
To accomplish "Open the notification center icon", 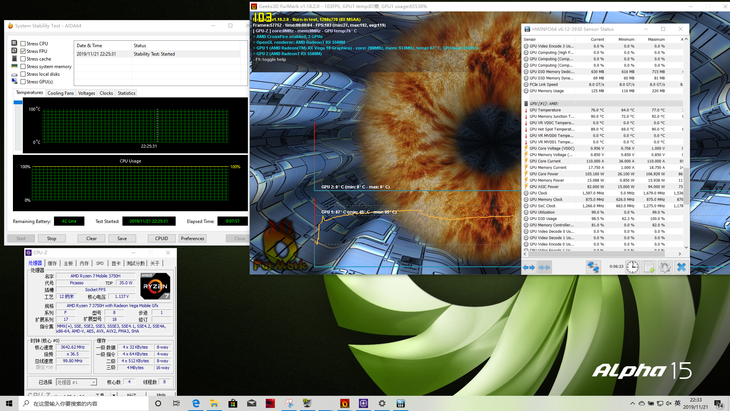I will tap(720, 404).
